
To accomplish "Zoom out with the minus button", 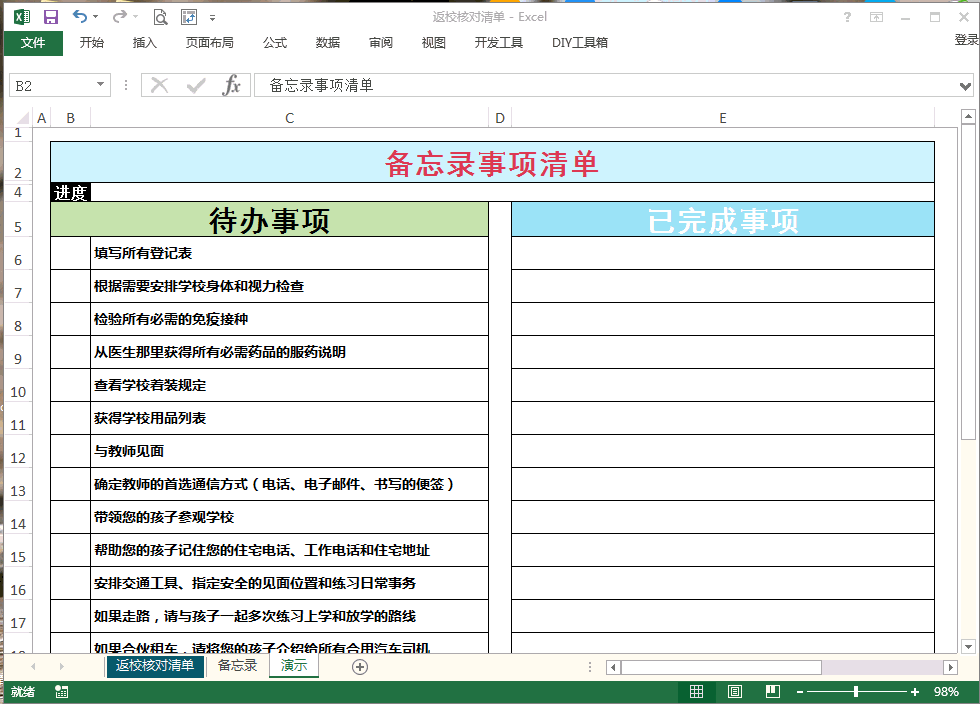I will click(x=800, y=692).
